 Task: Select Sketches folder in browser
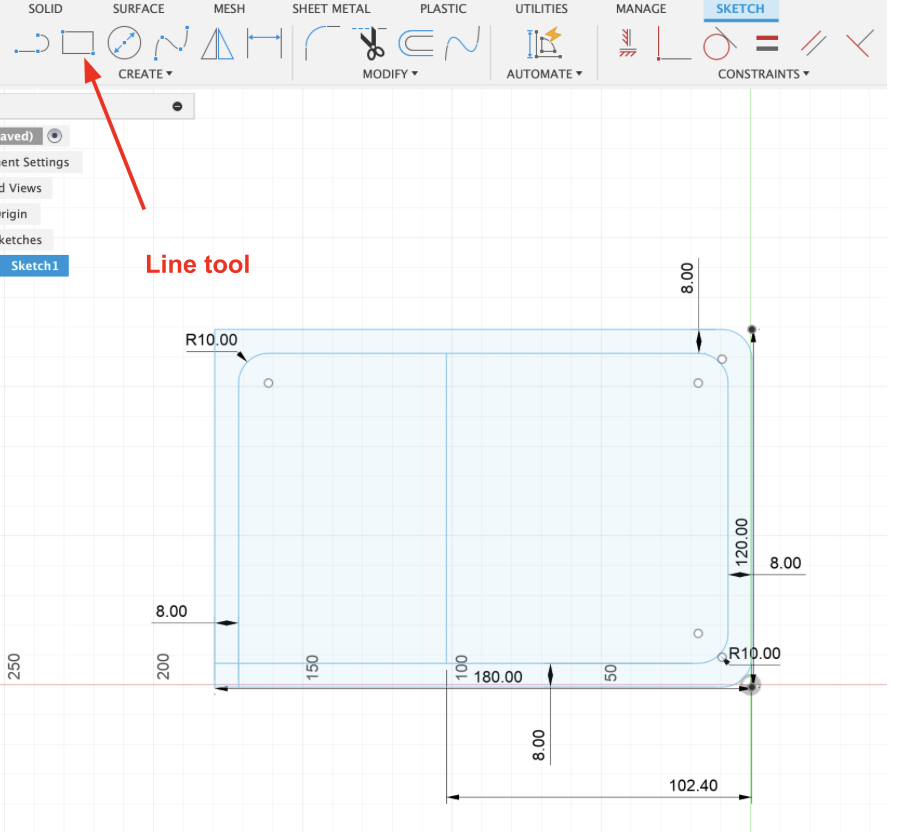21,240
